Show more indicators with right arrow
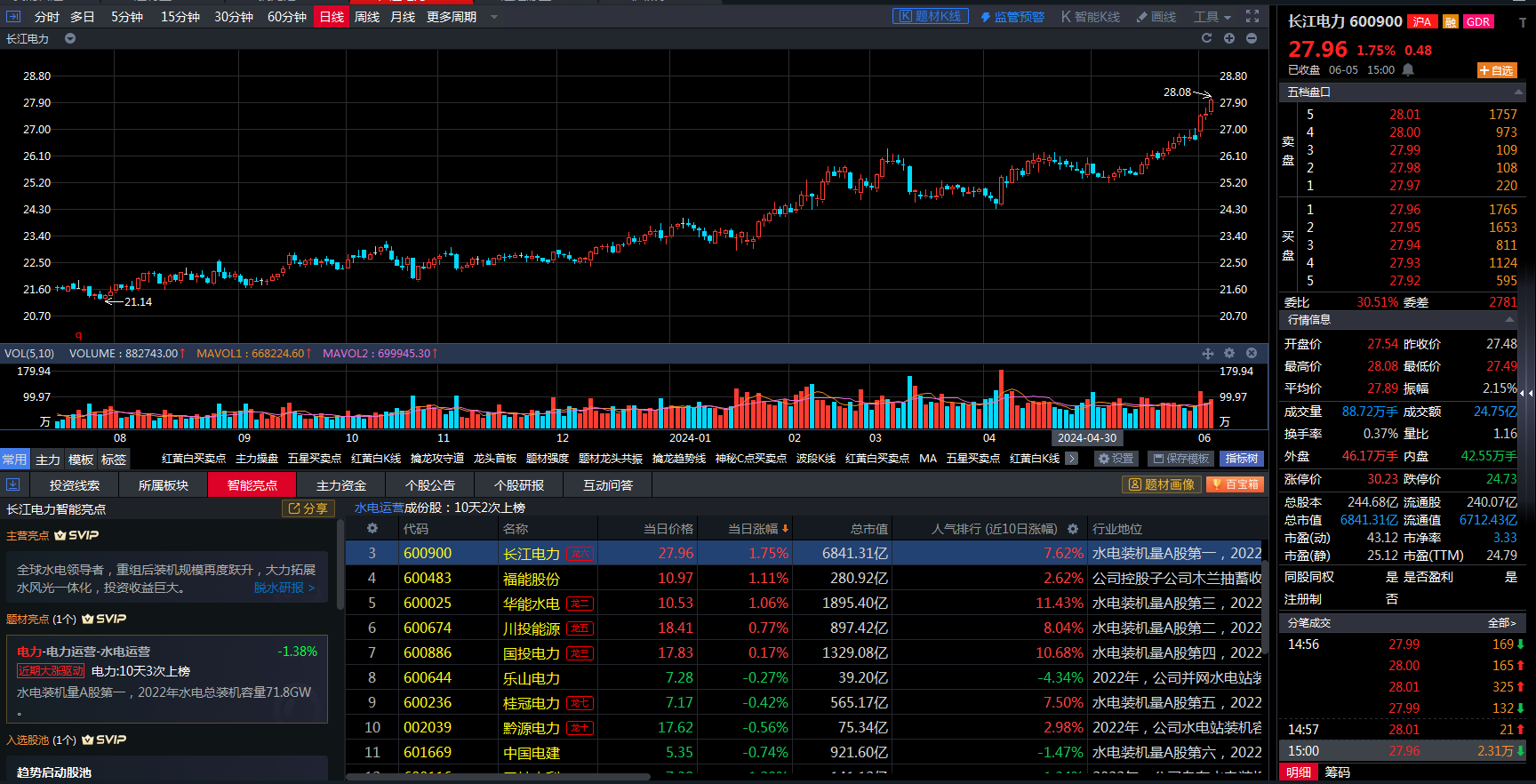The width and height of the screenshot is (1536, 784). 1071,459
